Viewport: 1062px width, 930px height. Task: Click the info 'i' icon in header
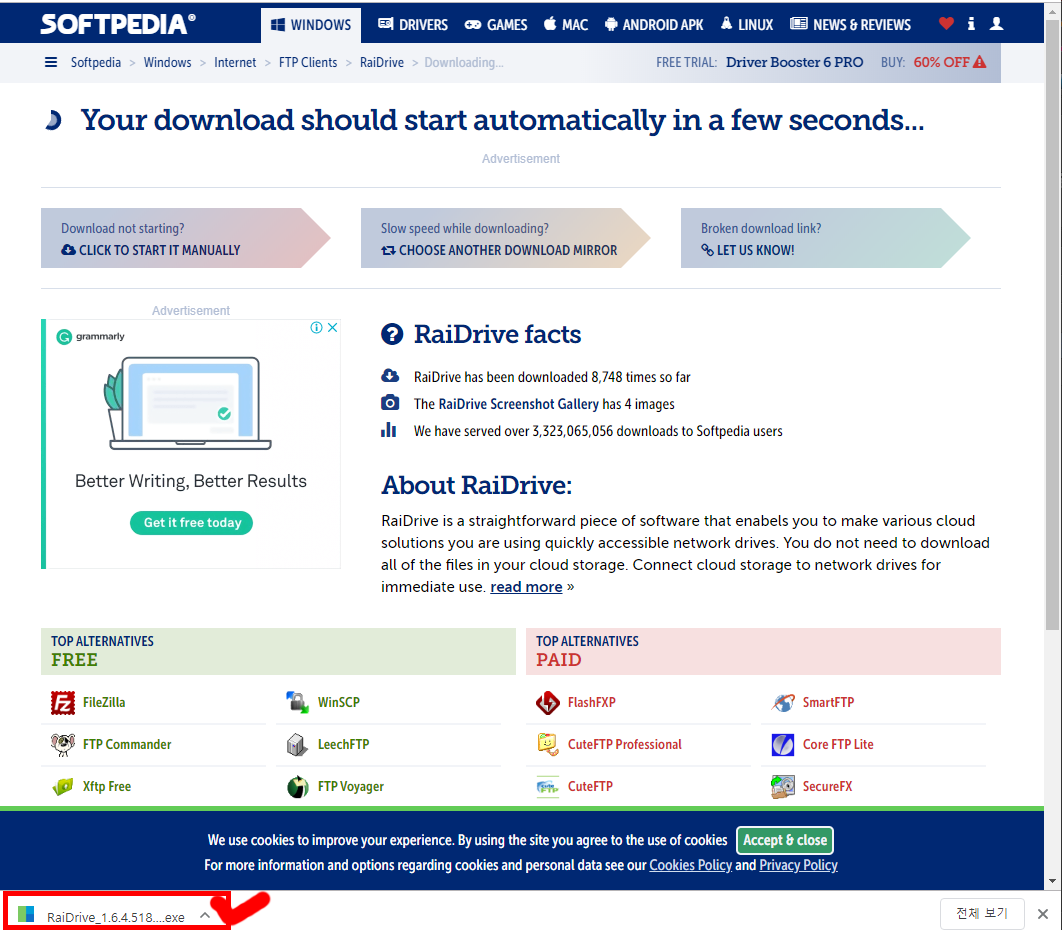point(971,24)
